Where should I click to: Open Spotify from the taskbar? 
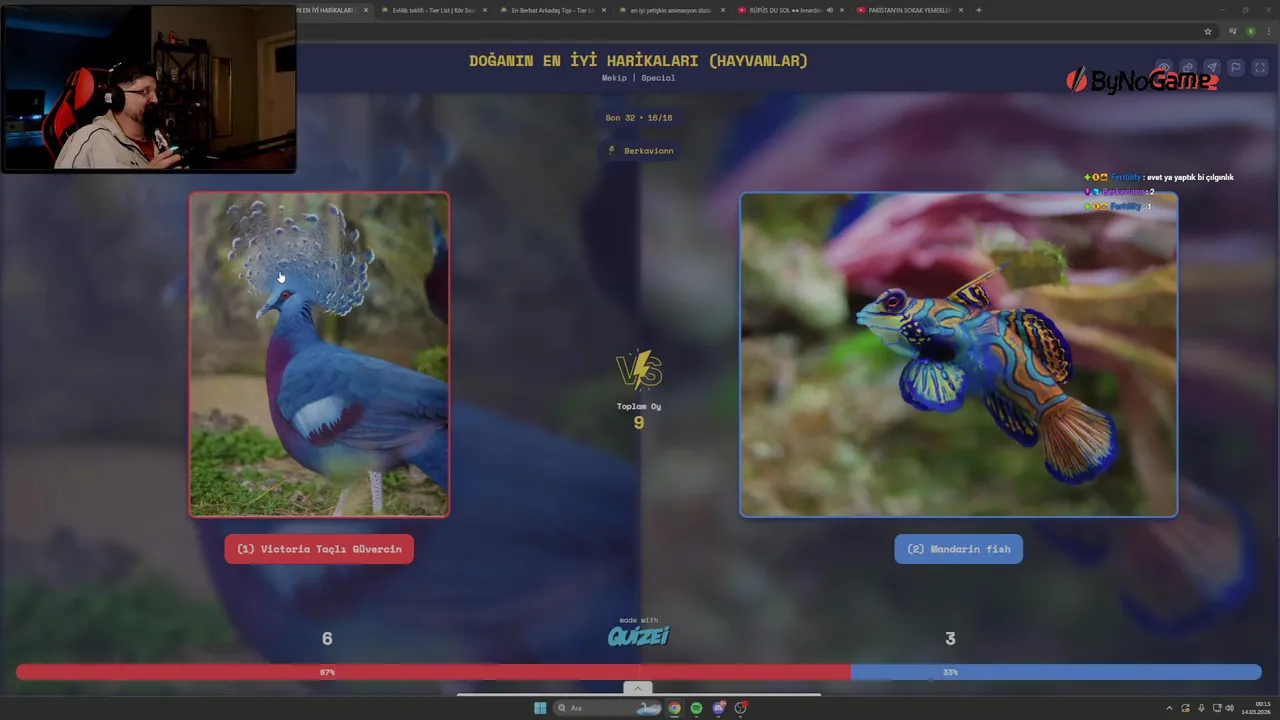coord(697,708)
